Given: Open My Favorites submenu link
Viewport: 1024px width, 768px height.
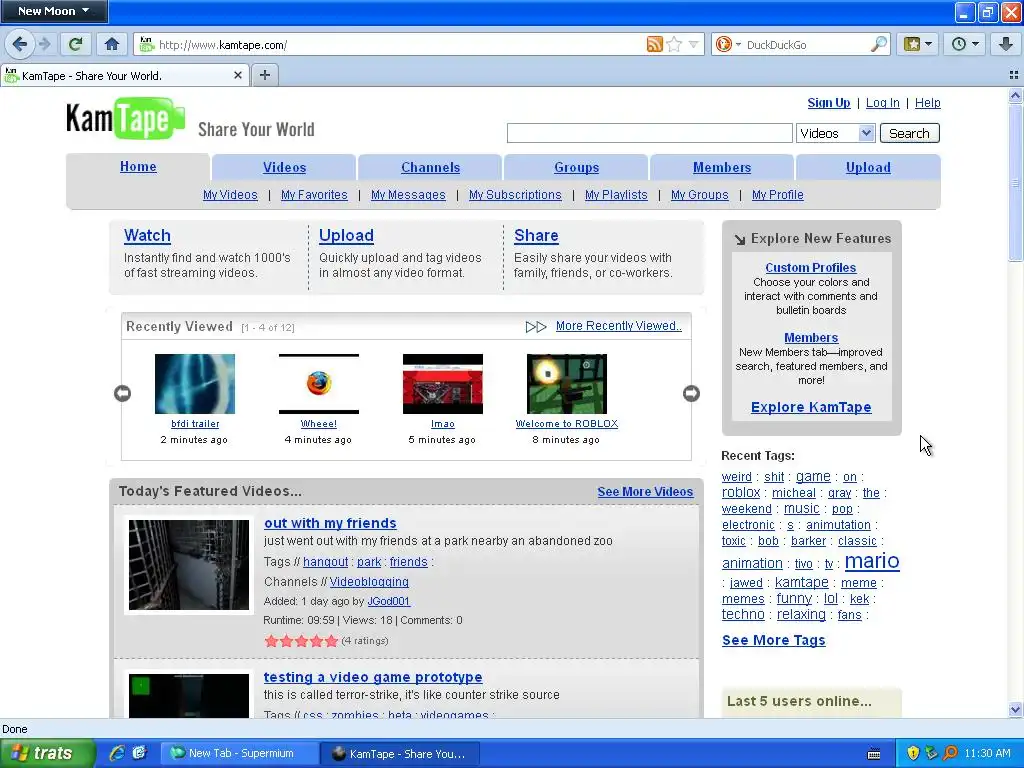Looking at the screenshot, I should (x=314, y=195).
